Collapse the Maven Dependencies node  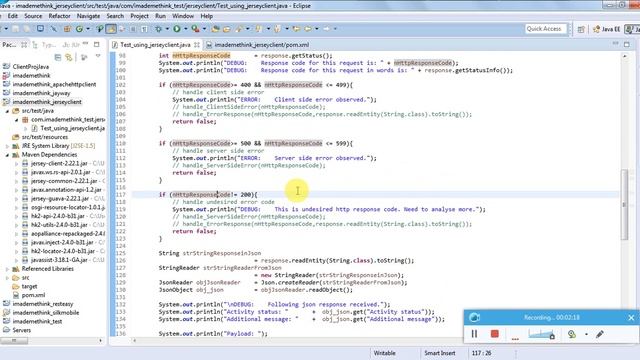tap(7, 155)
